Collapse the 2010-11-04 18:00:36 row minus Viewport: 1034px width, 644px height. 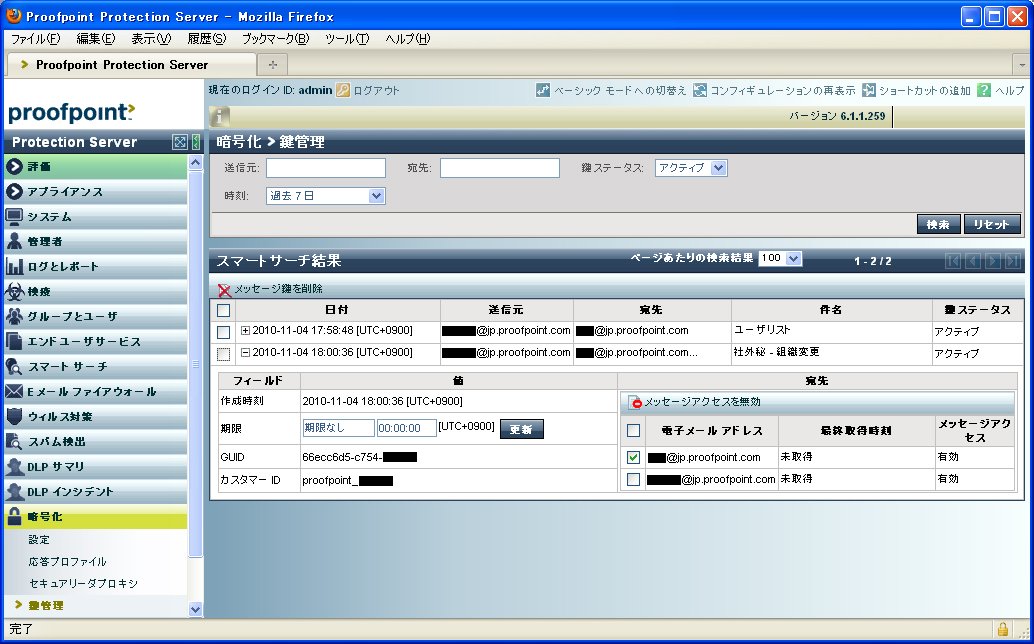pyautogui.click(x=245, y=353)
